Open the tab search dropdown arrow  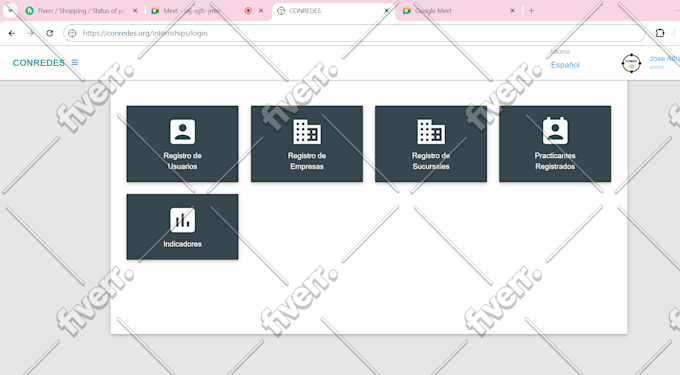pos(10,10)
